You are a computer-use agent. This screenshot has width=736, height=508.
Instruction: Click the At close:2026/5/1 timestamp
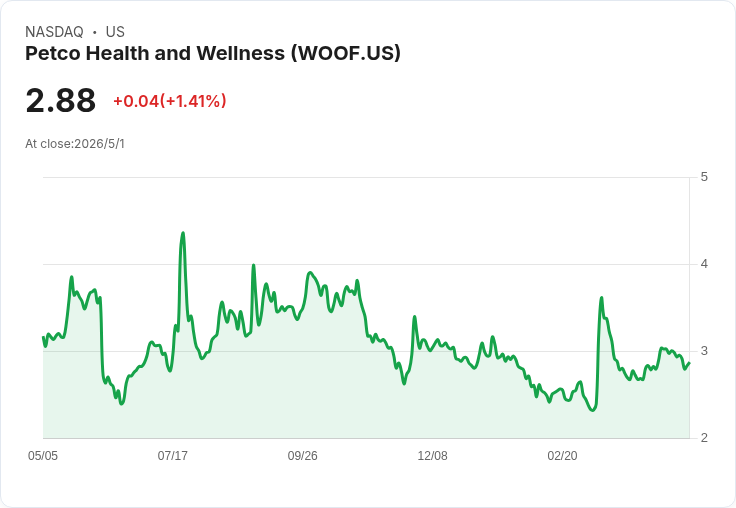click(75, 144)
